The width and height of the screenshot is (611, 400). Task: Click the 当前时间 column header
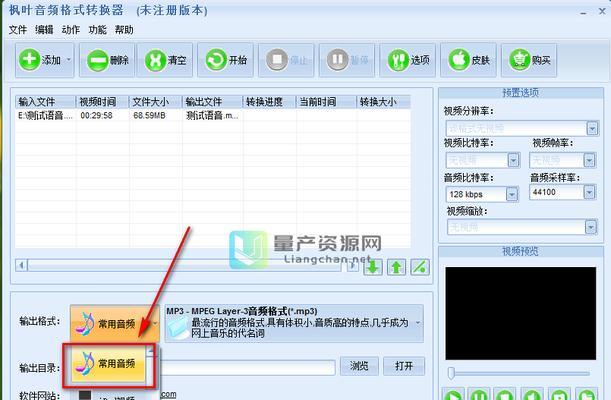(326, 102)
